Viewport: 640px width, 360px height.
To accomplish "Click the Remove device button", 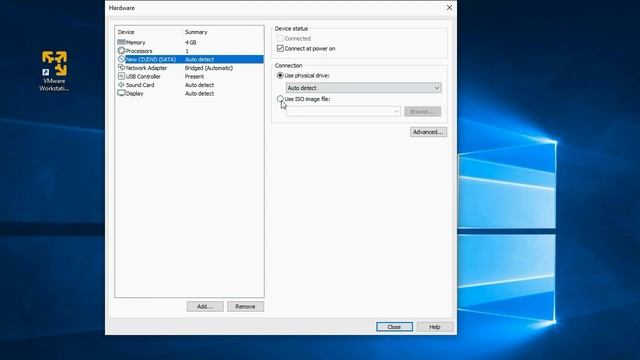I will 245,307.
